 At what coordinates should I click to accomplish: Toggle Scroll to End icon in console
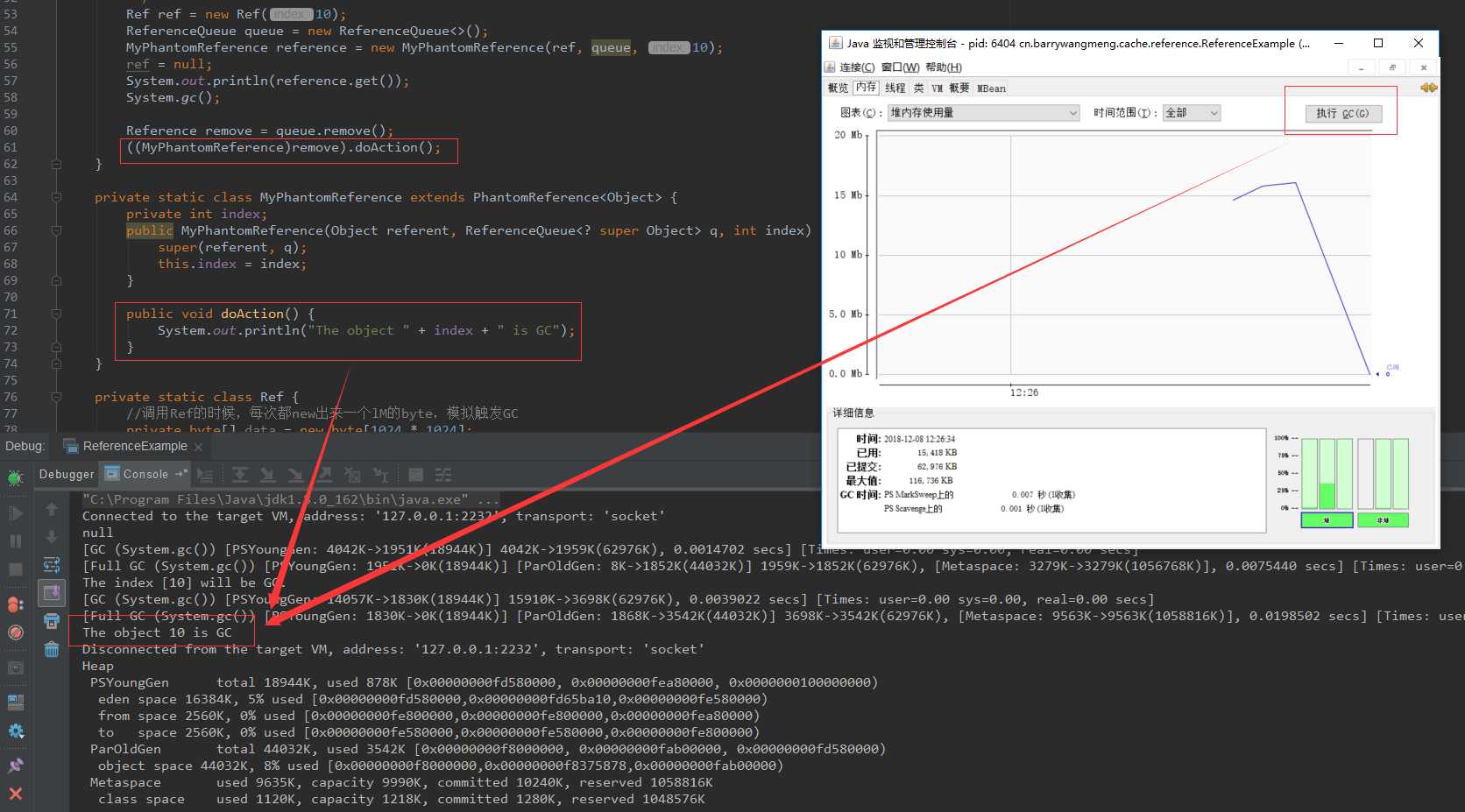(52, 593)
